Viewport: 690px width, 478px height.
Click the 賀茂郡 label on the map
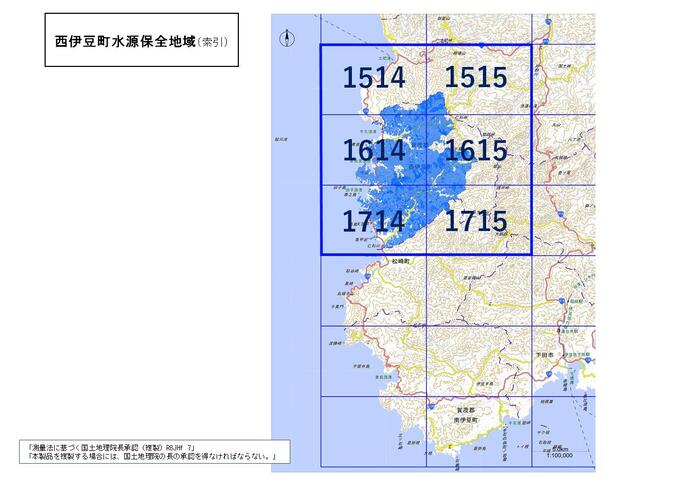[x=465, y=410]
